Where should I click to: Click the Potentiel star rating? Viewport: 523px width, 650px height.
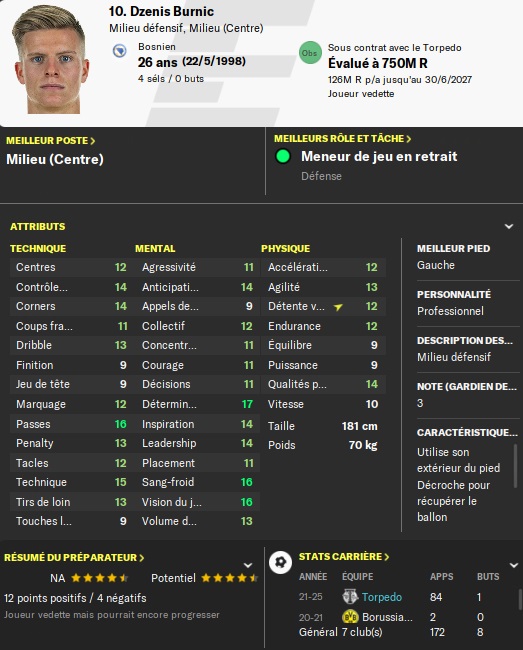tap(230, 578)
